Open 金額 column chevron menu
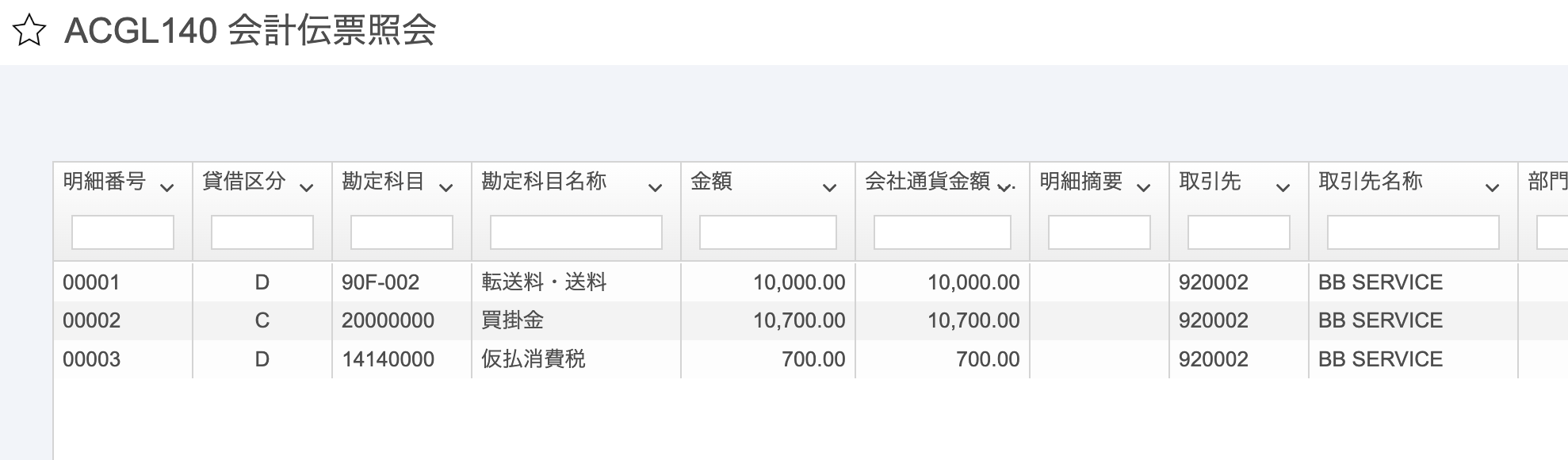 coord(829,188)
